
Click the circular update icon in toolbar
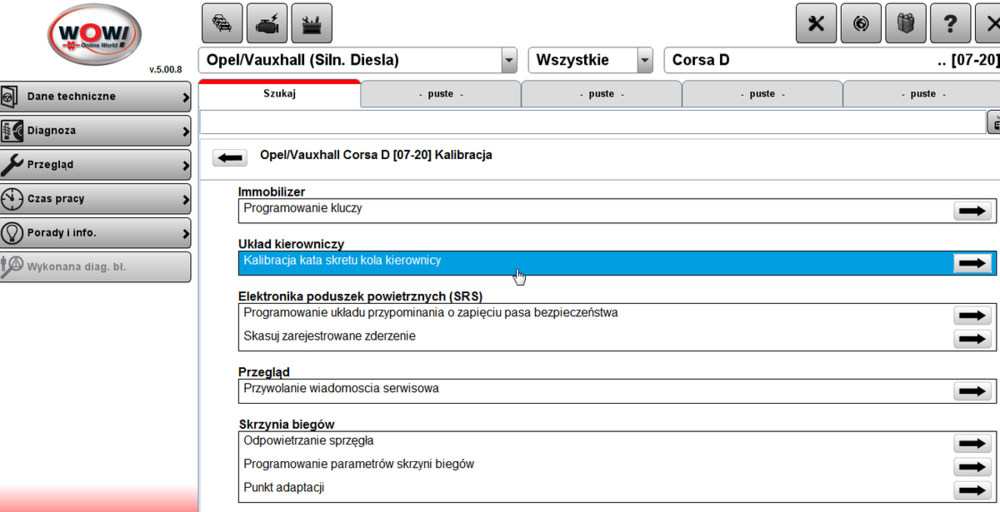tap(861, 23)
